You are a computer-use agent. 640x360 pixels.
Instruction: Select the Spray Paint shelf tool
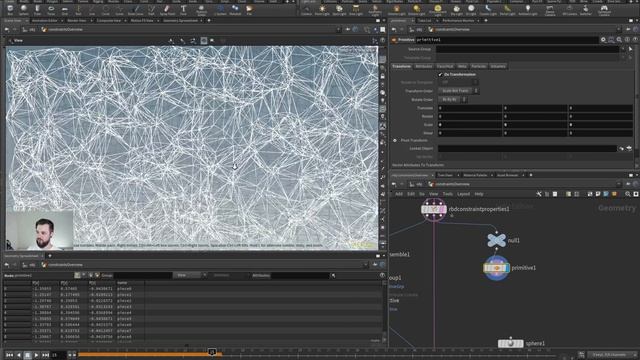point(167,9)
